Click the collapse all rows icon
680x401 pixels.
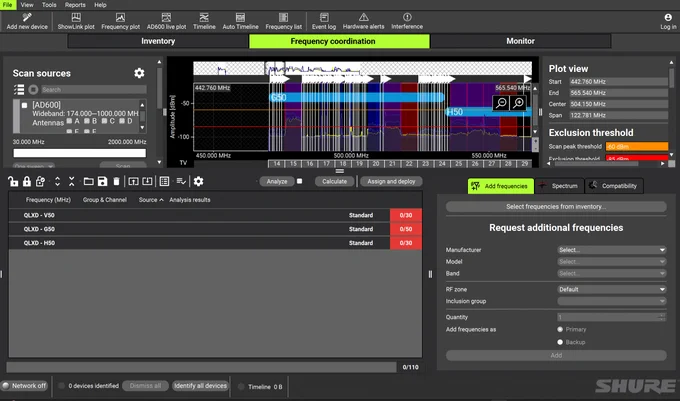tap(72, 181)
